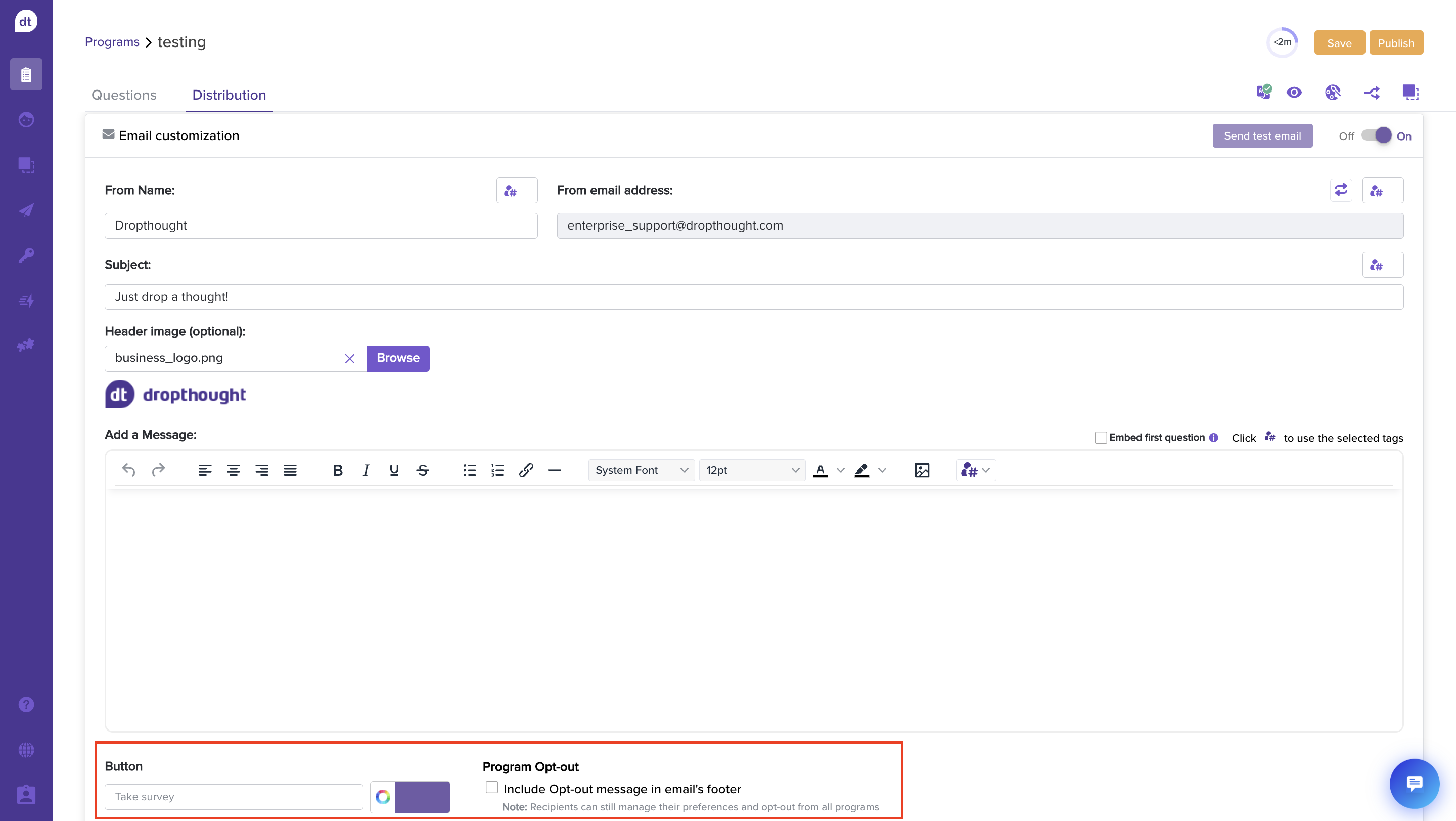Open the chat support bubble
Screen dimensions: 1456x821
1414,783
